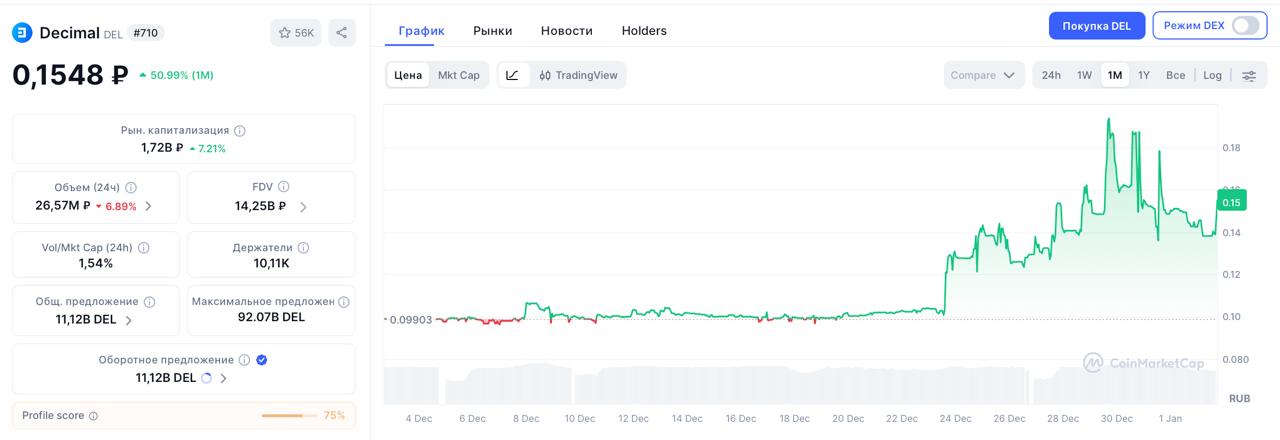Switch to the Holders tab
The height and width of the screenshot is (440, 1280).
tap(644, 31)
